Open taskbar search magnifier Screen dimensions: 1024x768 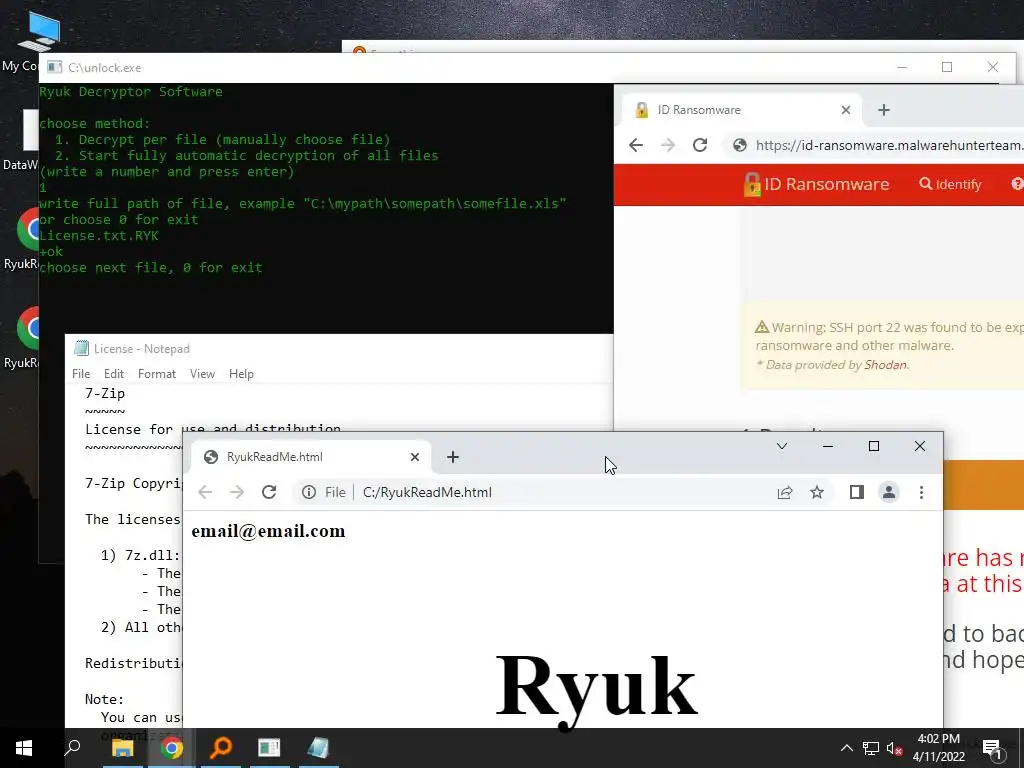72,748
